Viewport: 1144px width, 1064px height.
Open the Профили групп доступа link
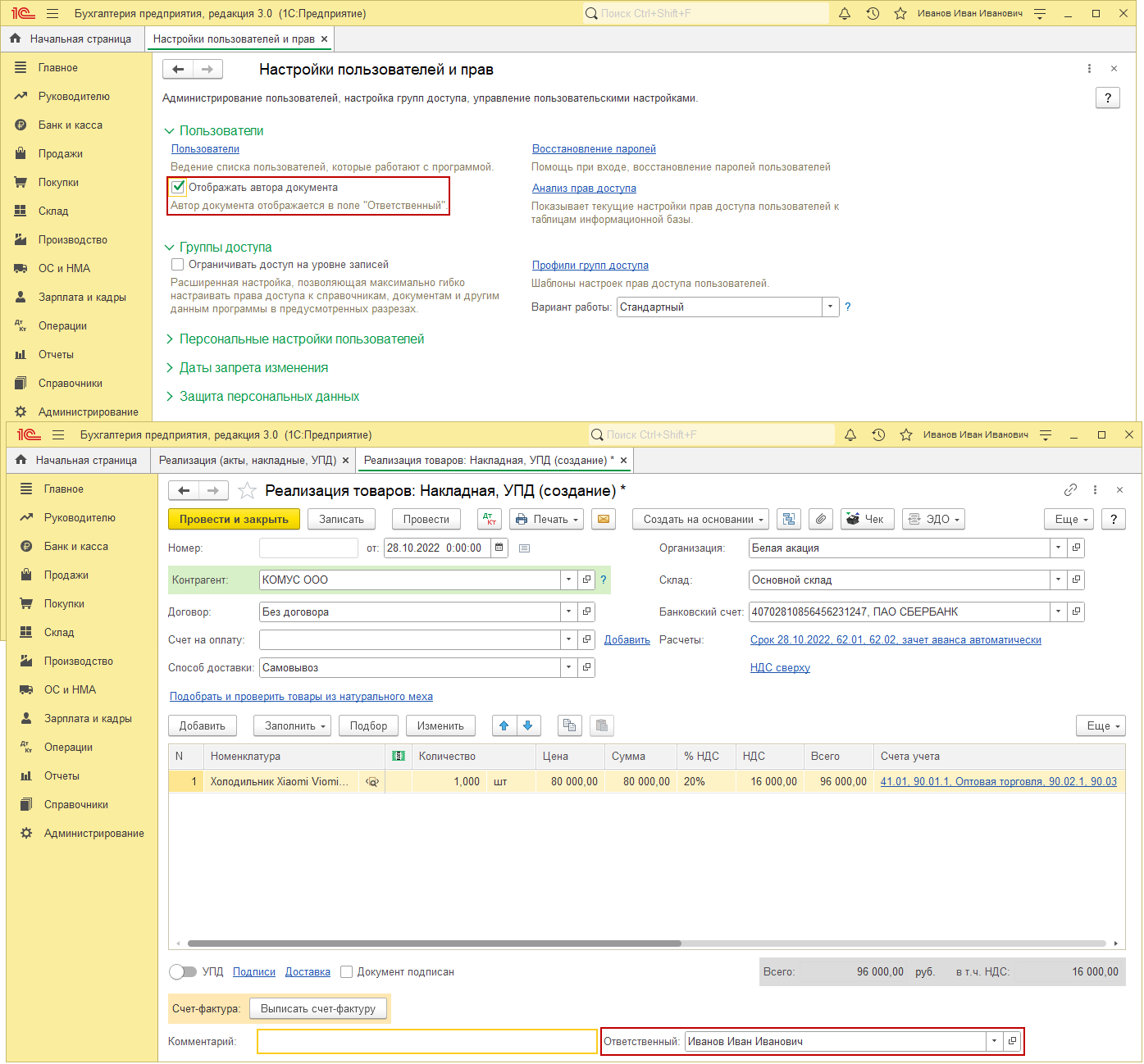tap(590, 265)
